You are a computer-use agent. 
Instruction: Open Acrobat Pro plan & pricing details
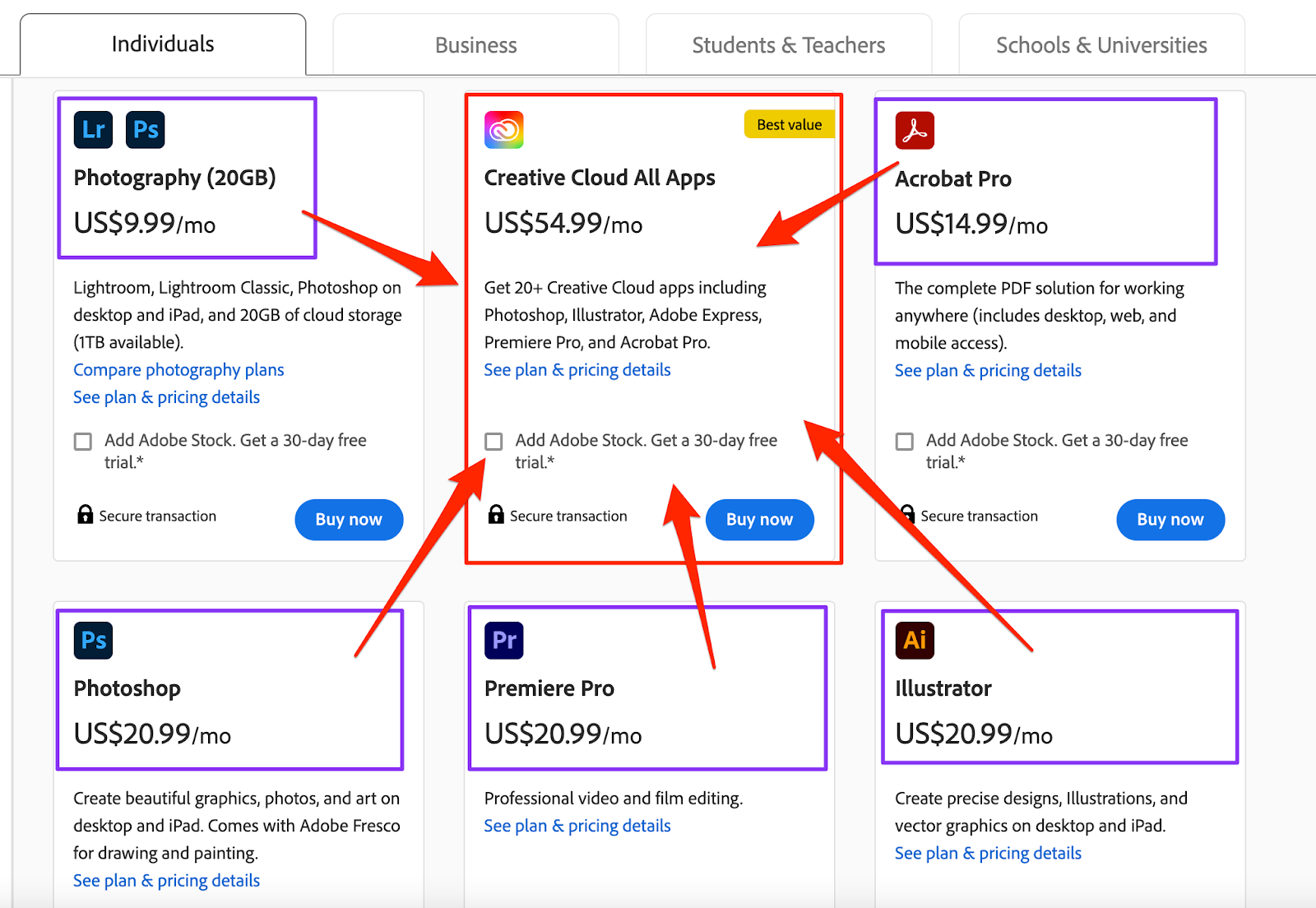(x=988, y=371)
